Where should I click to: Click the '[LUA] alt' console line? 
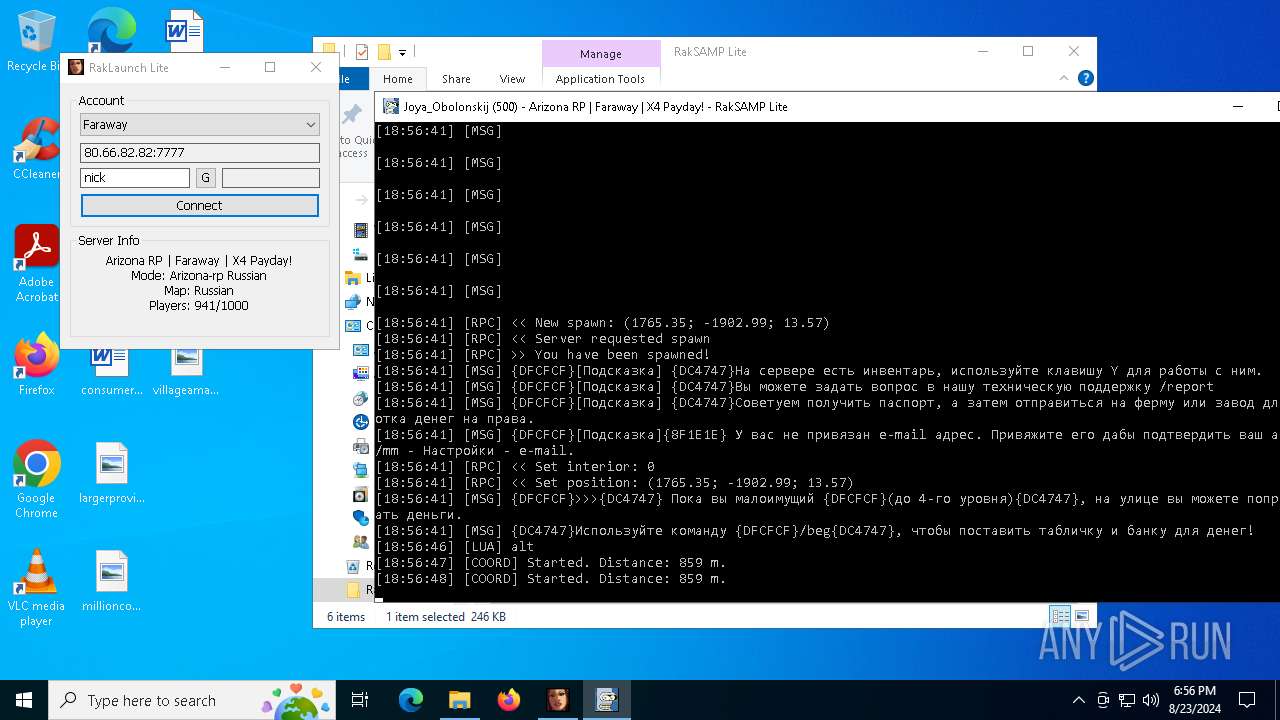pos(455,546)
